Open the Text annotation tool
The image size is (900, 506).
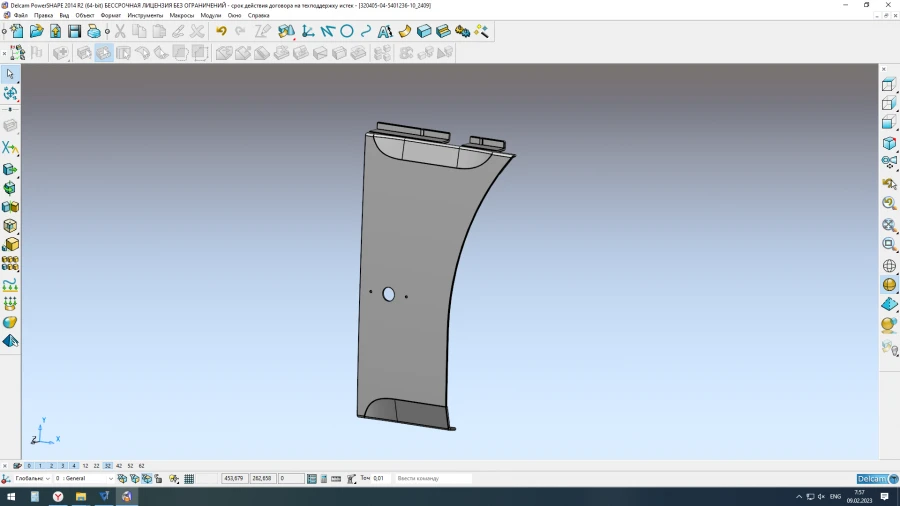384,32
